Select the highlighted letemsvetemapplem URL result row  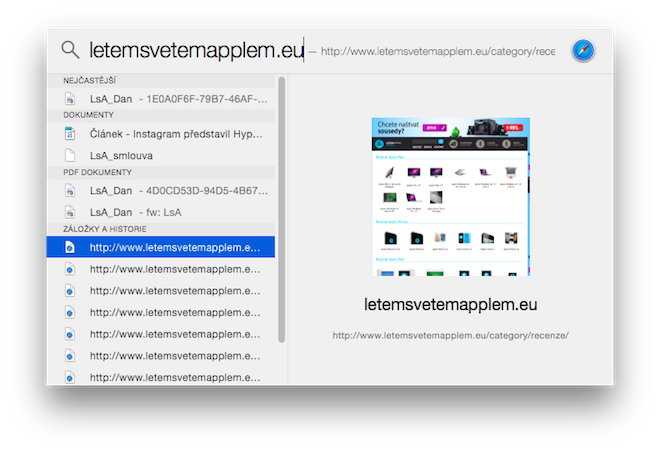tap(161, 247)
